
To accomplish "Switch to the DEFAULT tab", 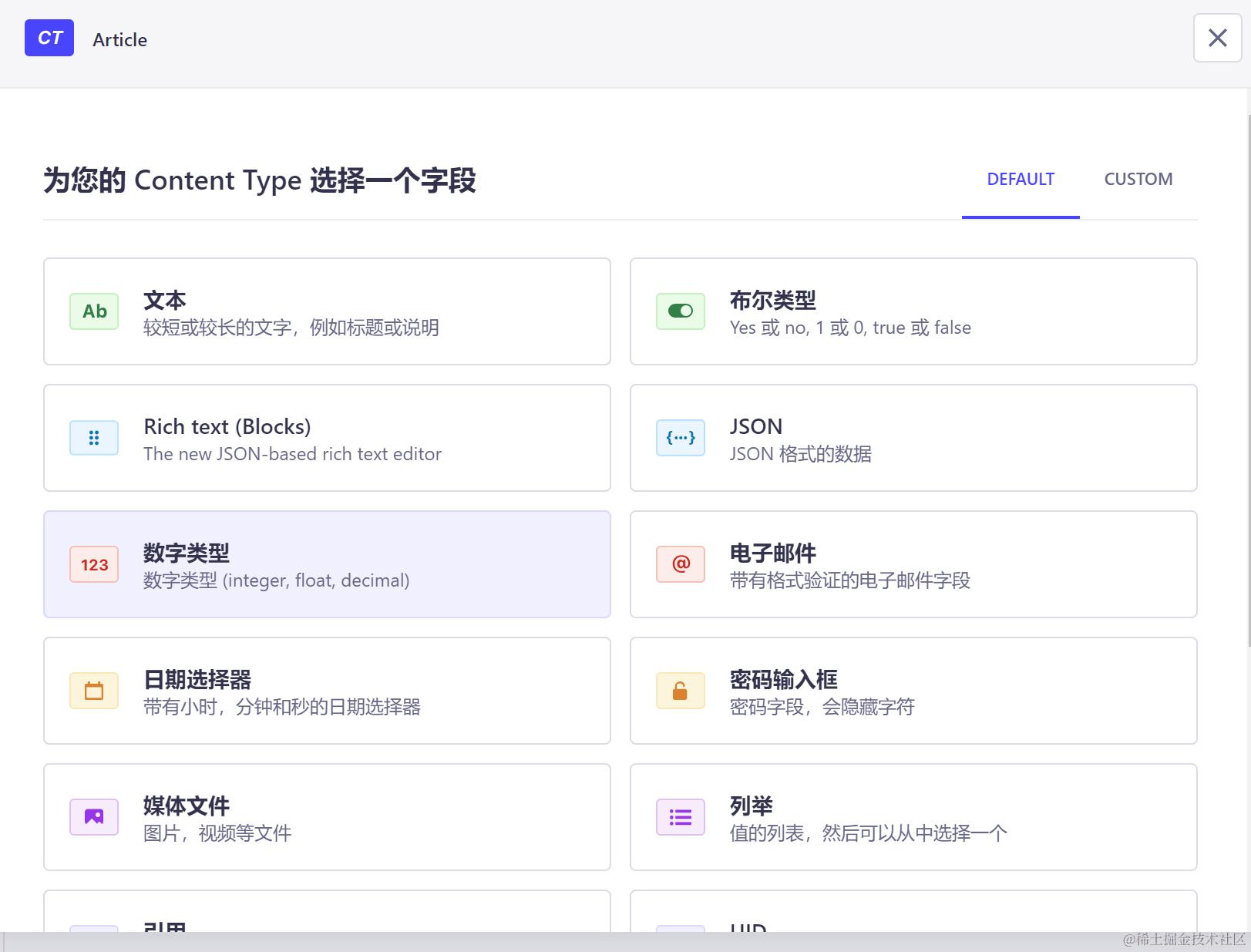I will point(1021,180).
